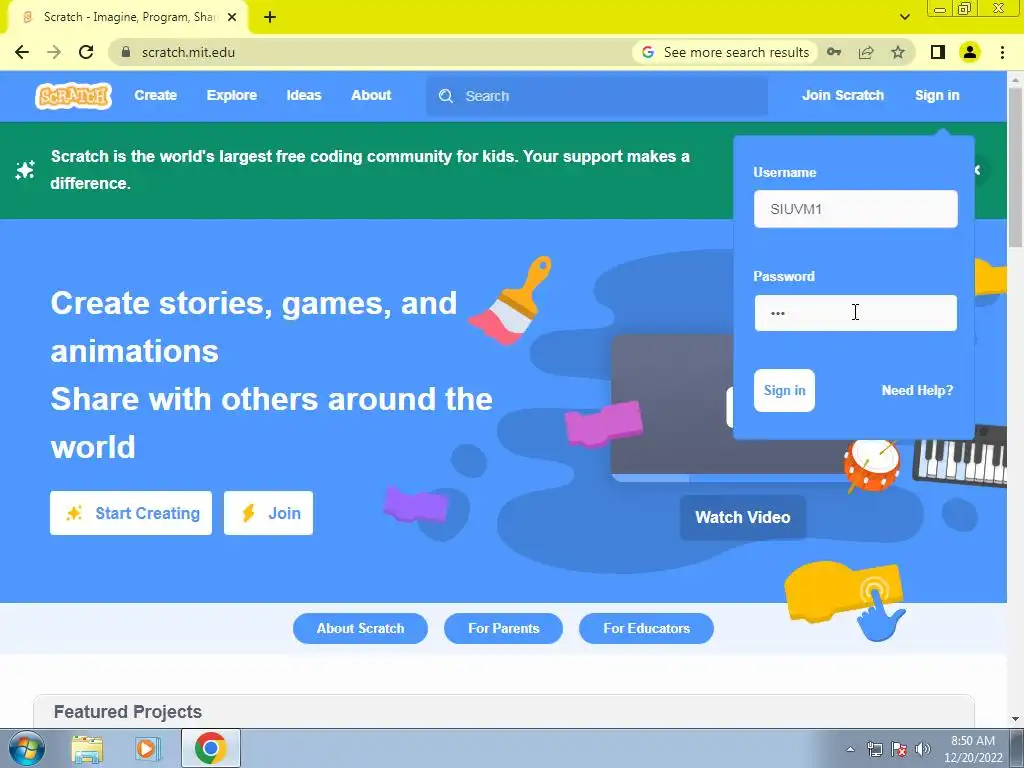The width and height of the screenshot is (1024, 768).
Task: Open the Windows Start menu
Action: [26, 748]
